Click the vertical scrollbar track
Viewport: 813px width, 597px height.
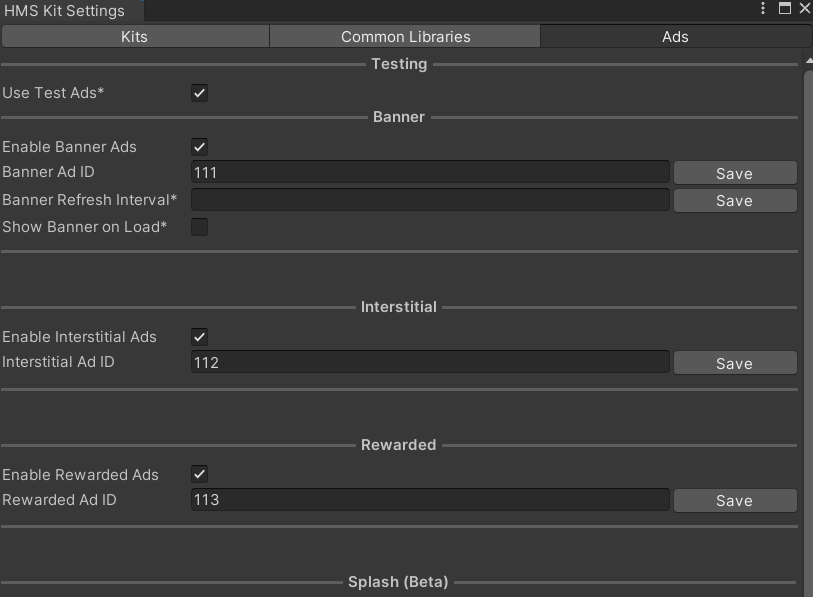[805, 300]
